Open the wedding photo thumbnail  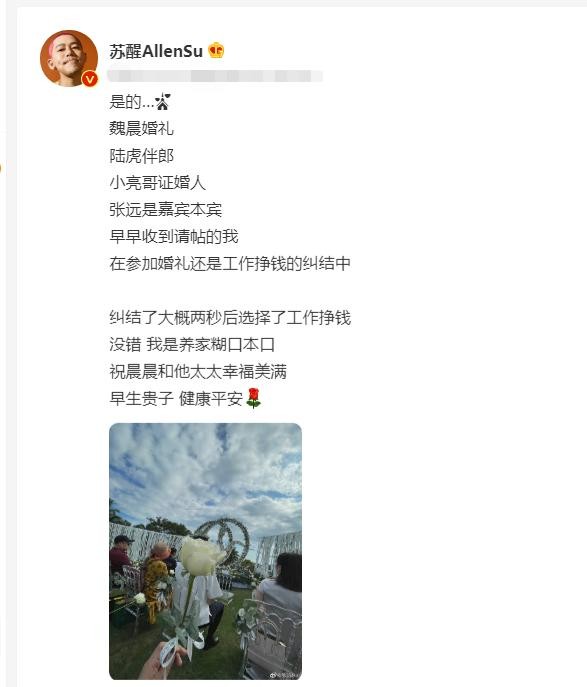click(205, 551)
